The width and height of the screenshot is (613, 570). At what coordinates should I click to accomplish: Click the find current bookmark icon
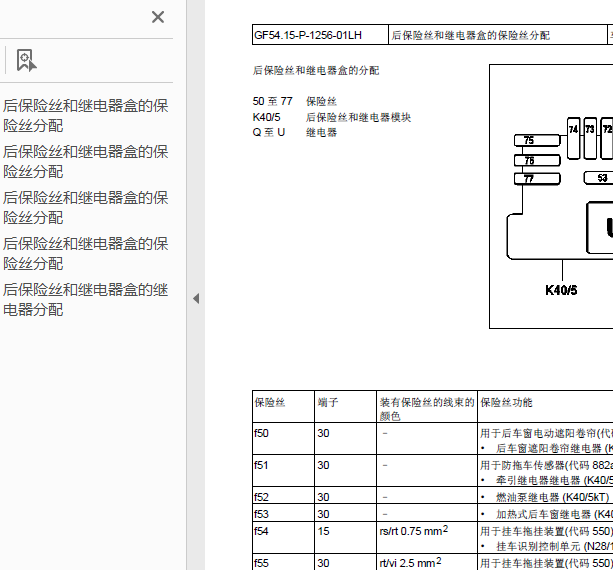pos(27,61)
